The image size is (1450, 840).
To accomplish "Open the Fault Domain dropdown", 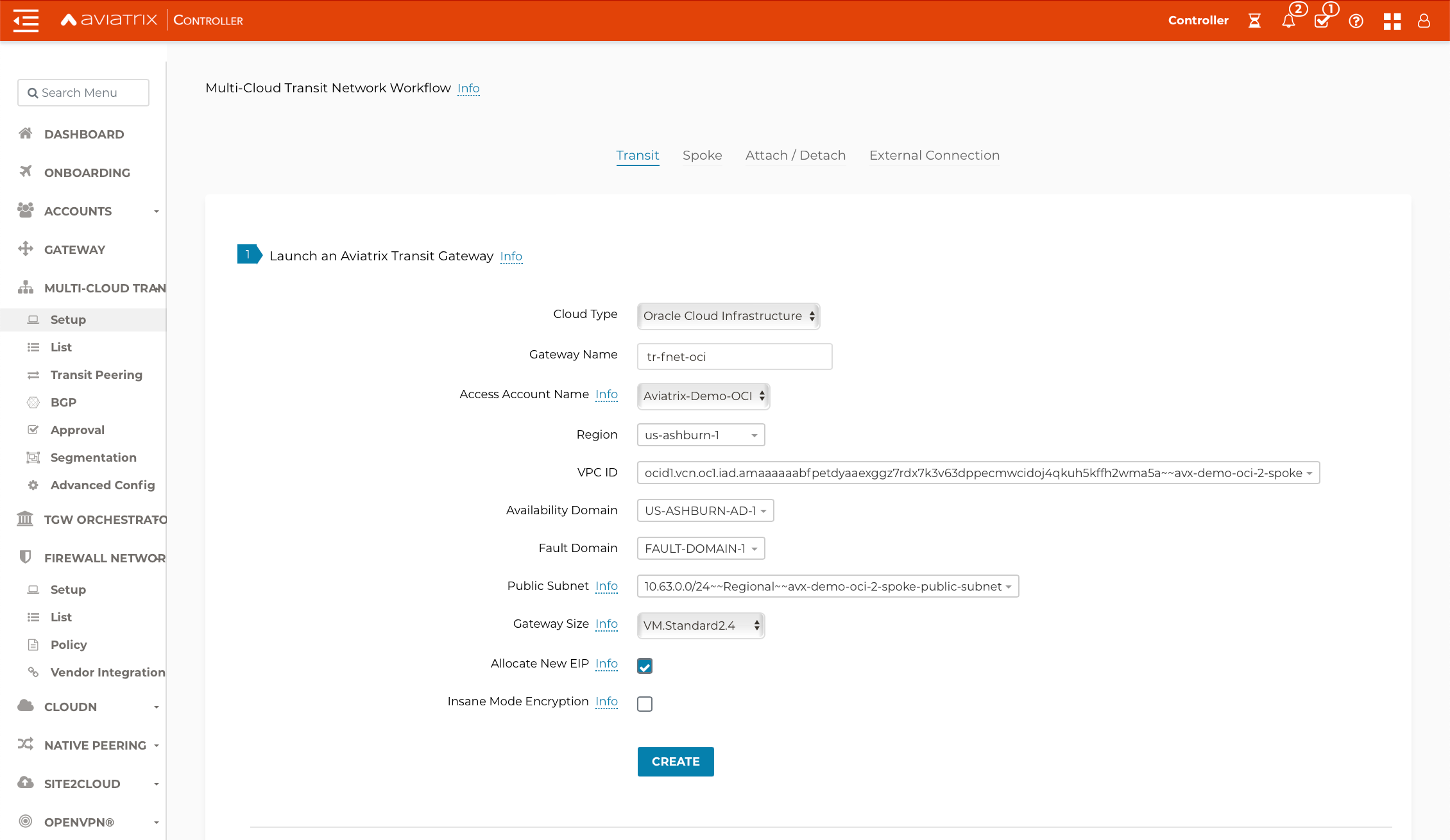I will (701, 548).
